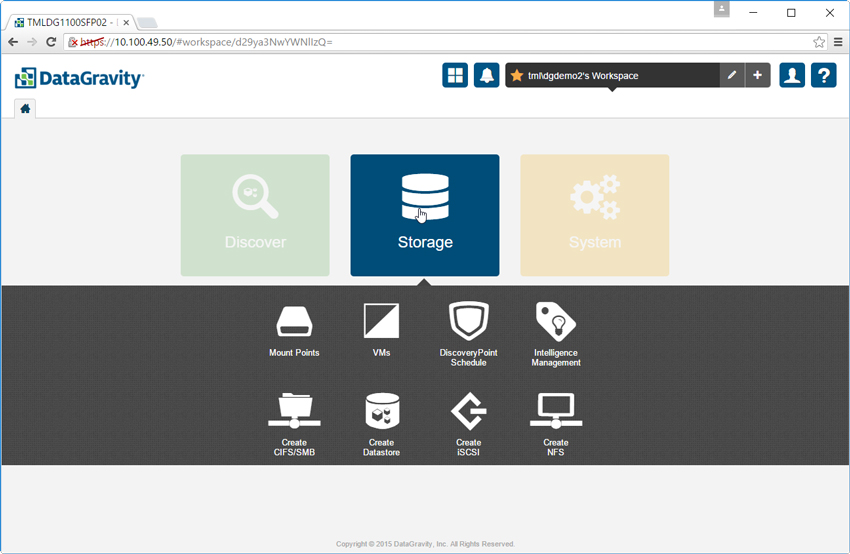This screenshot has height=554, width=850.
Task: Bookmark this page with the star
Action: point(819,42)
